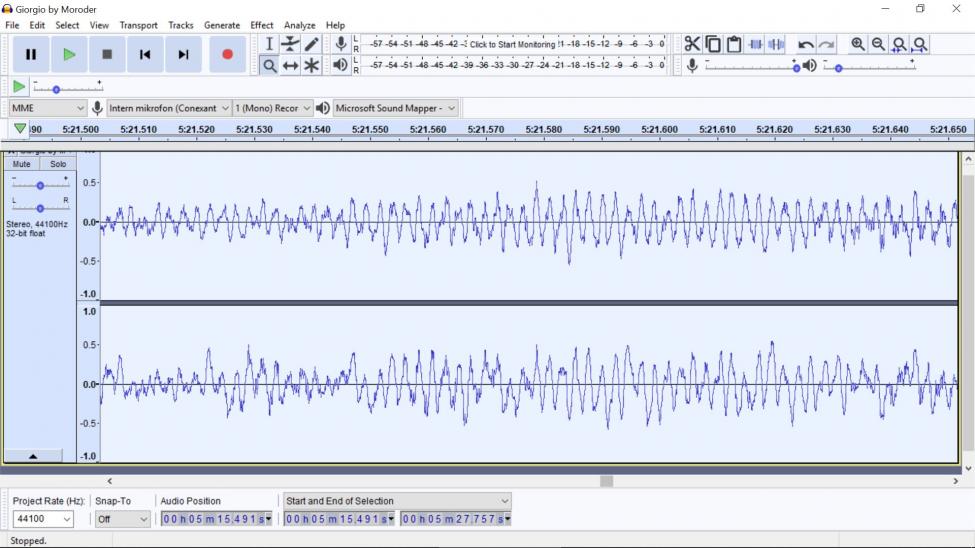Open the View menu
975x548 pixels.
(x=99, y=26)
